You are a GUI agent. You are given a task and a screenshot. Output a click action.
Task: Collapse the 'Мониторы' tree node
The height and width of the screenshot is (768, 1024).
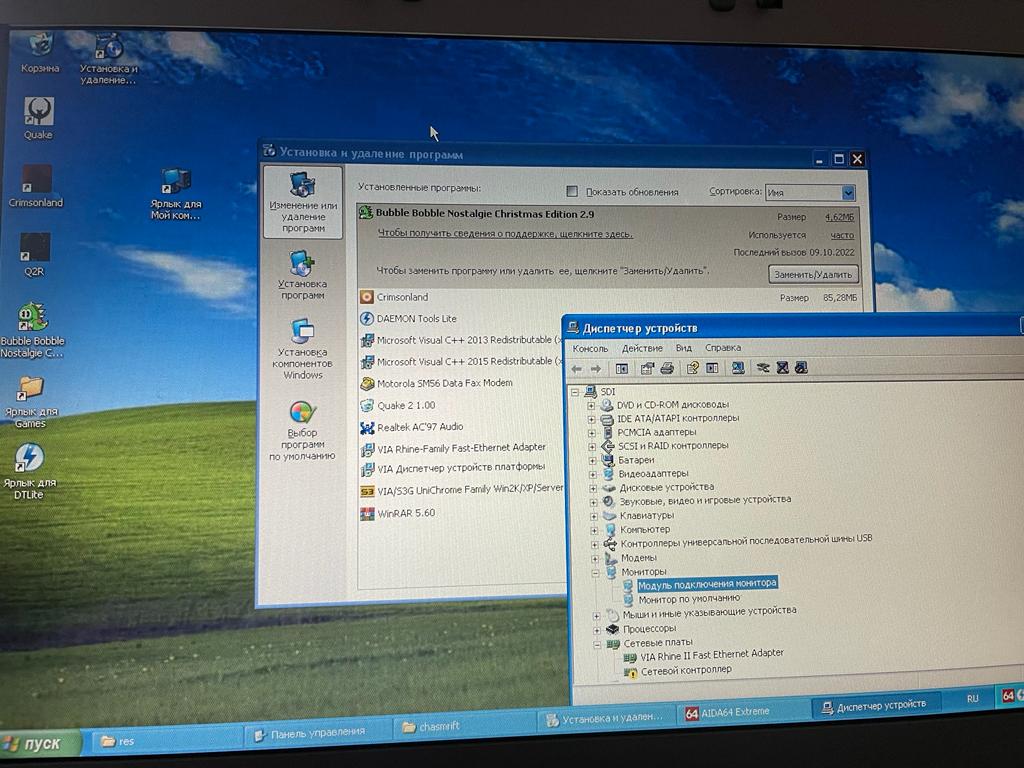[597, 572]
